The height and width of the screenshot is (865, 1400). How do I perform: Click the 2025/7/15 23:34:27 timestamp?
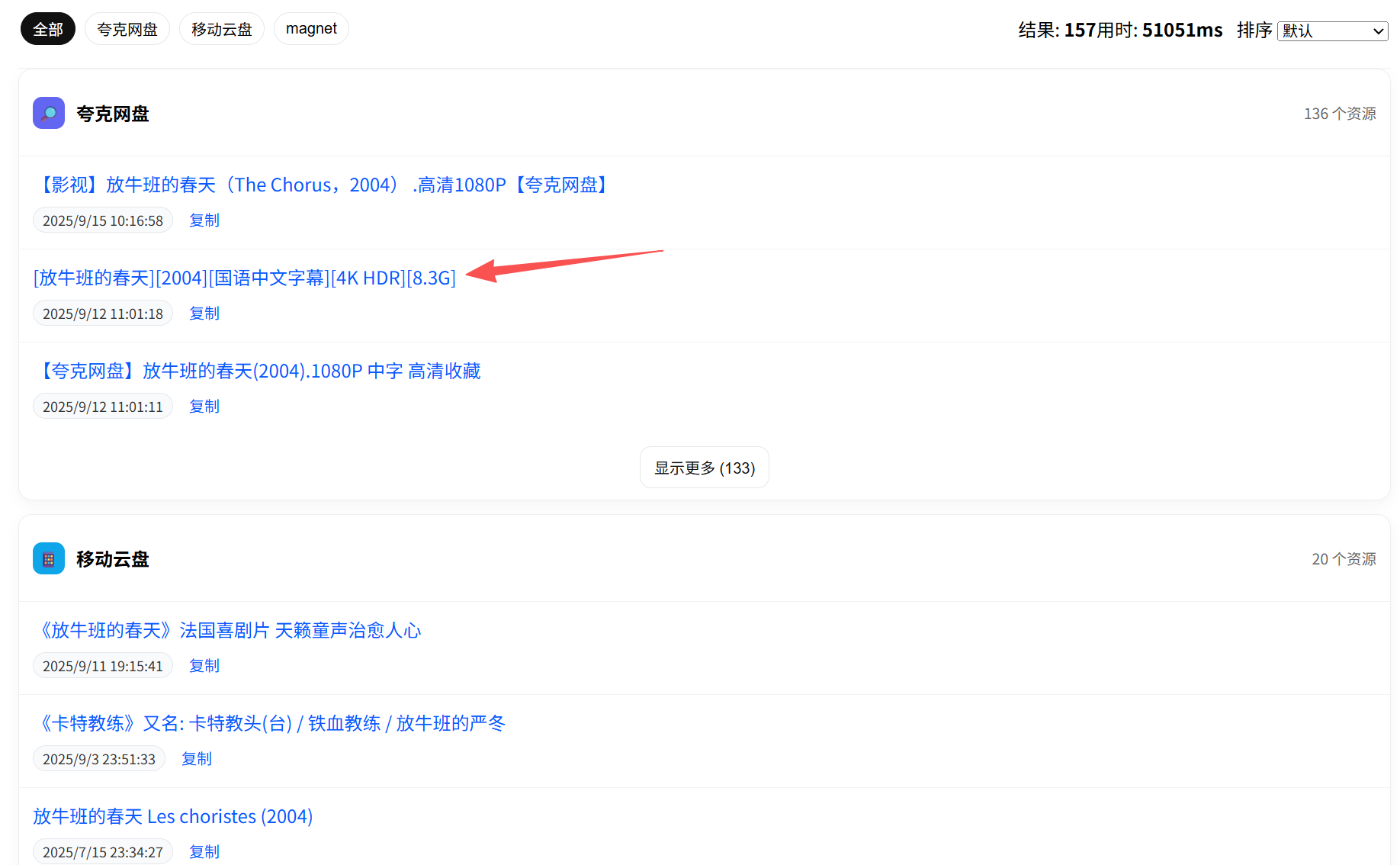103,852
